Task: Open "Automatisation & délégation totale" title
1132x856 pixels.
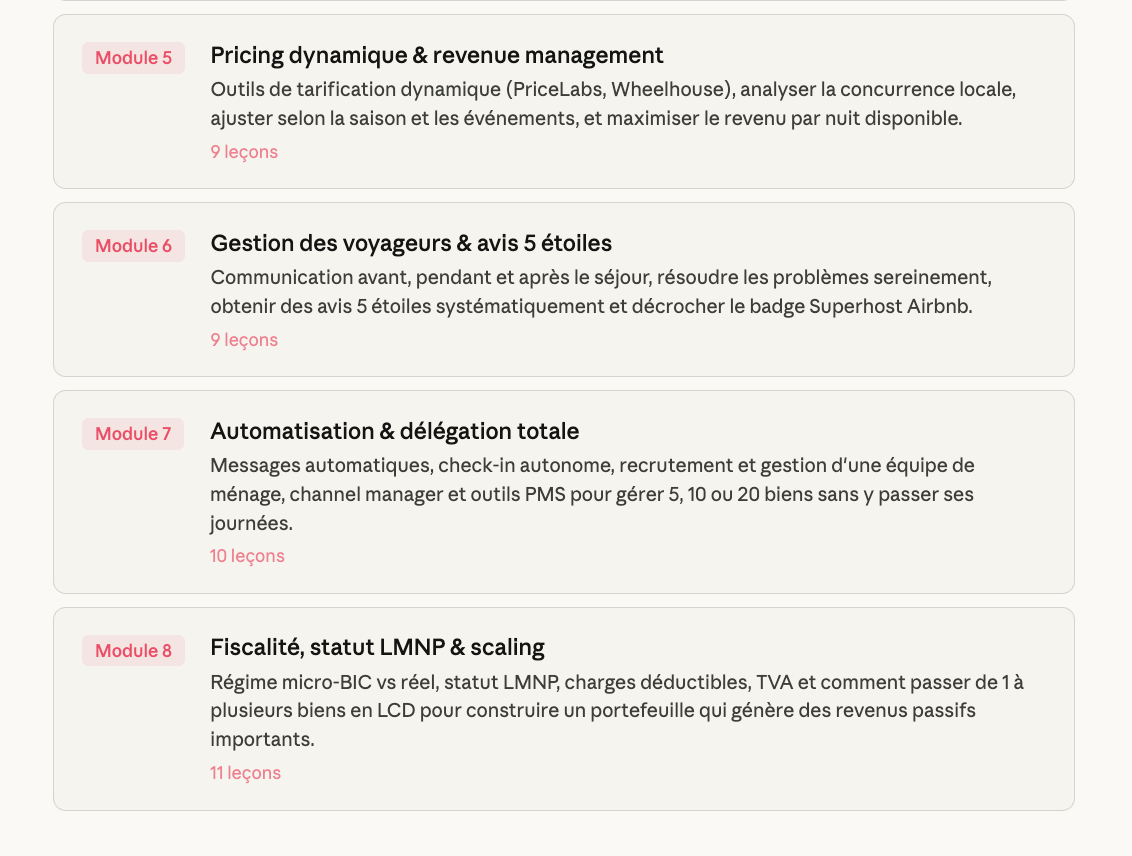Action: point(394,431)
